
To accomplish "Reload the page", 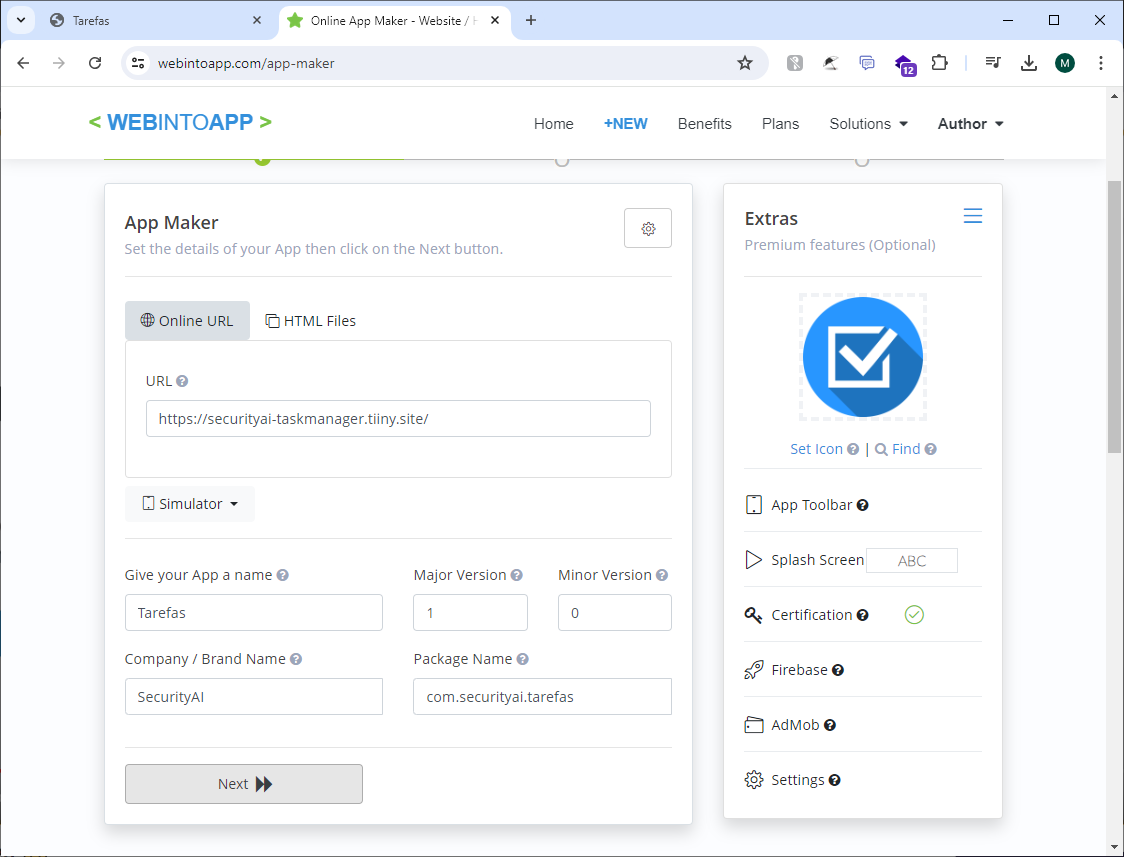I will pyautogui.click(x=95, y=63).
